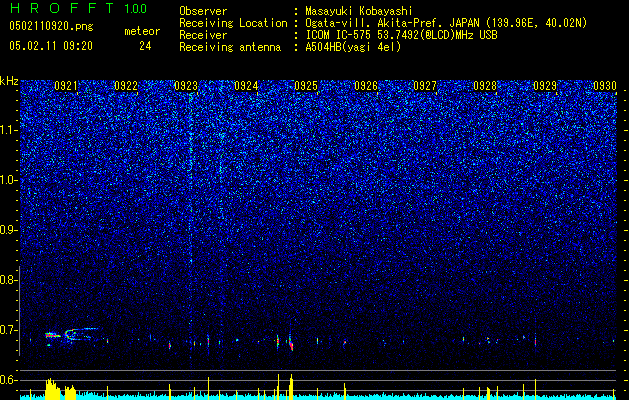Click the 0930 time marker

605,86
